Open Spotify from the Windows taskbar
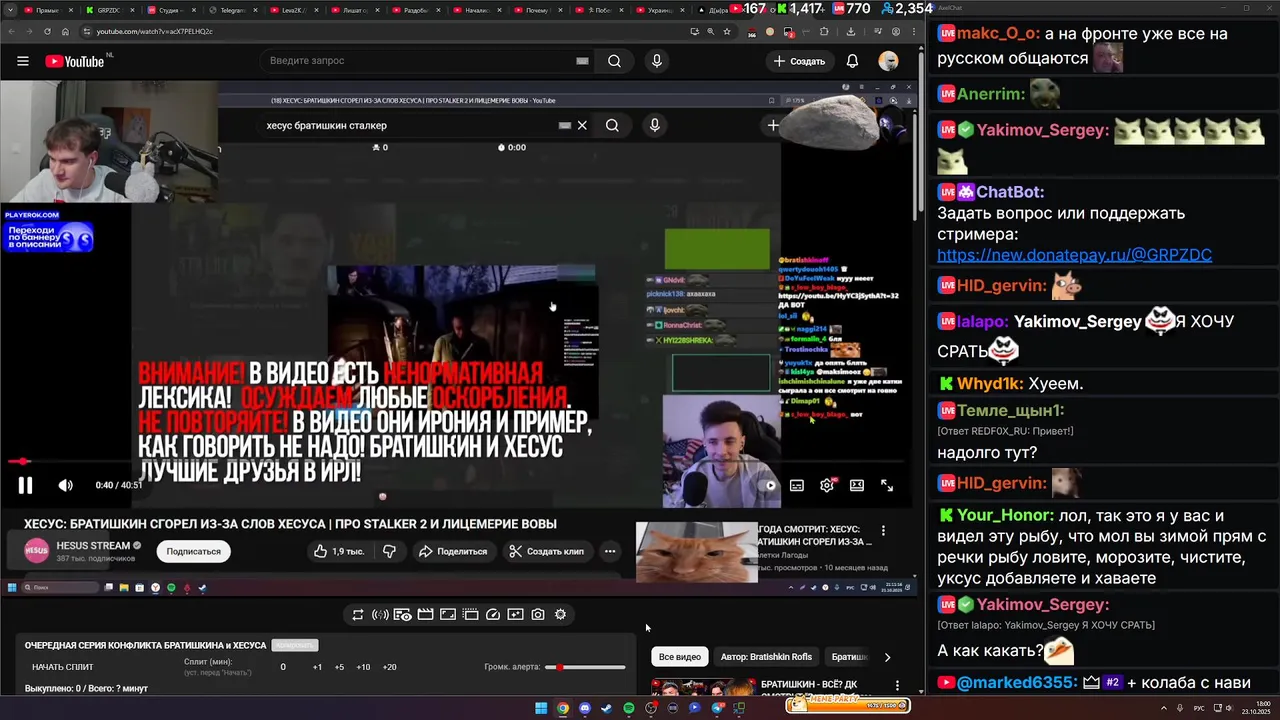 pos(629,708)
